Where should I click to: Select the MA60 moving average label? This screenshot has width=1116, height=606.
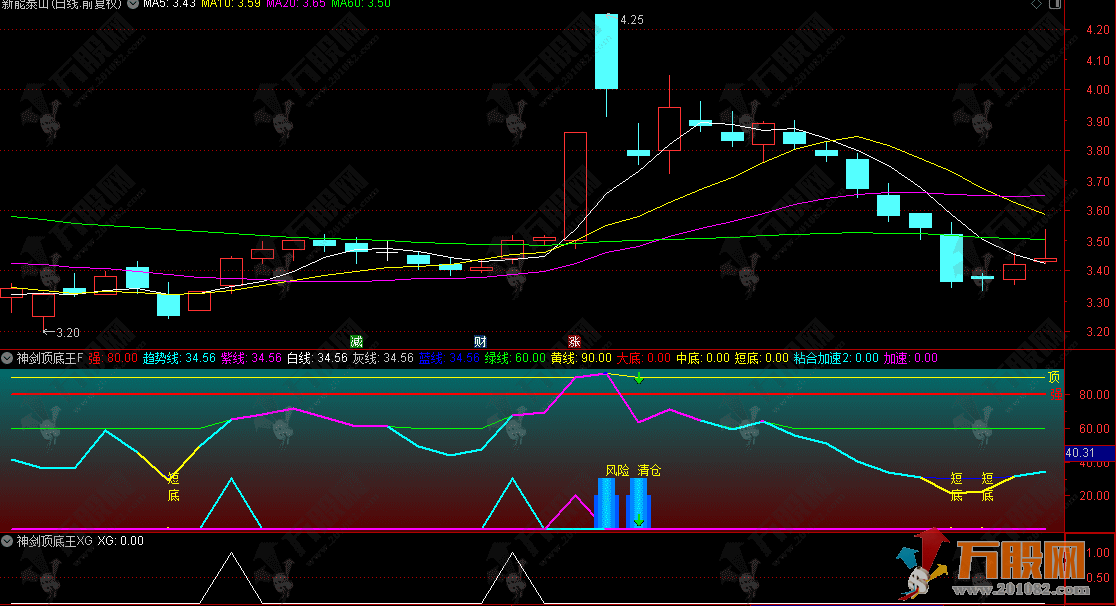[360, 4]
